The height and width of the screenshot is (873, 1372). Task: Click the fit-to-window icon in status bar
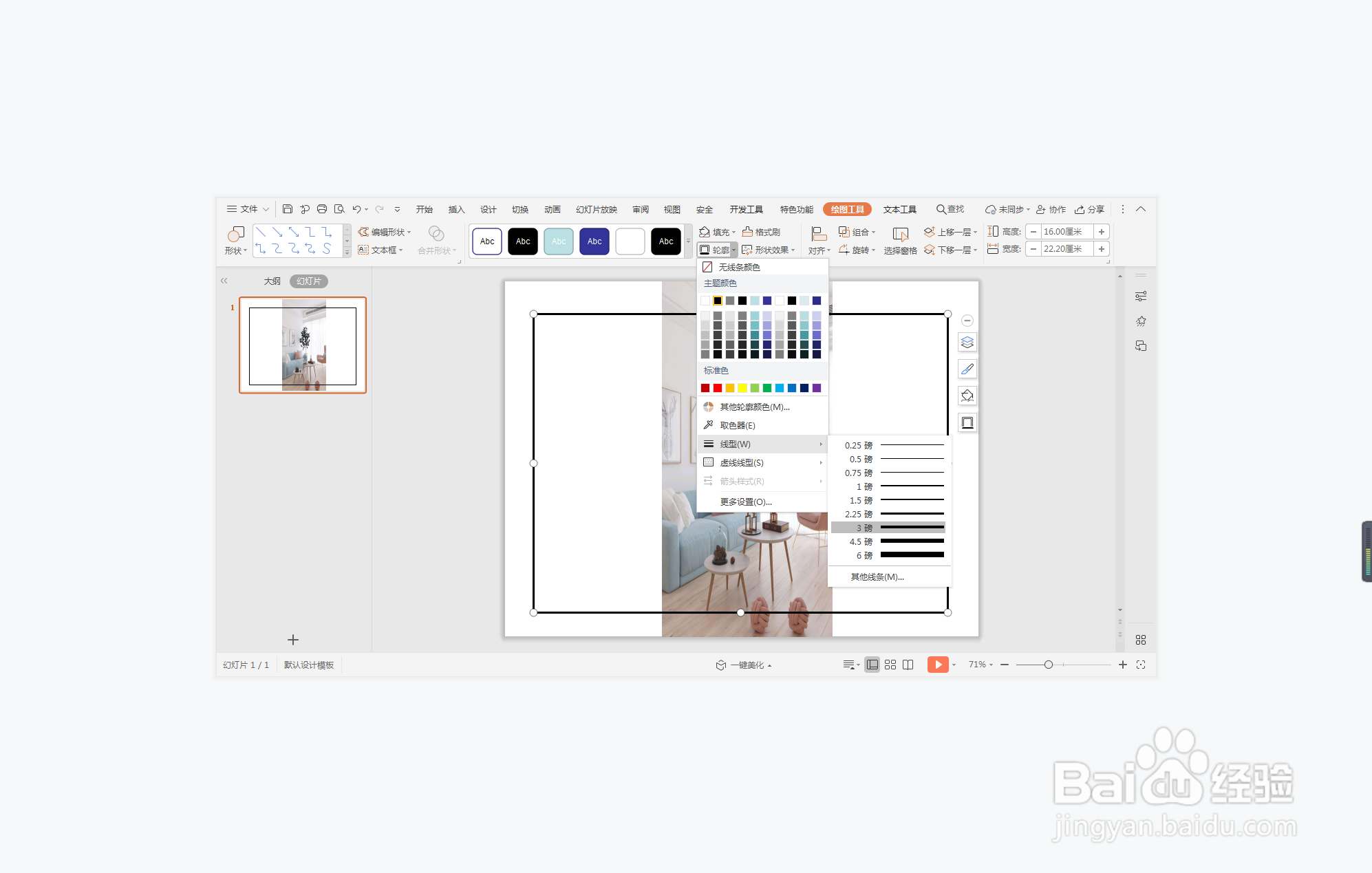[x=1141, y=665]
